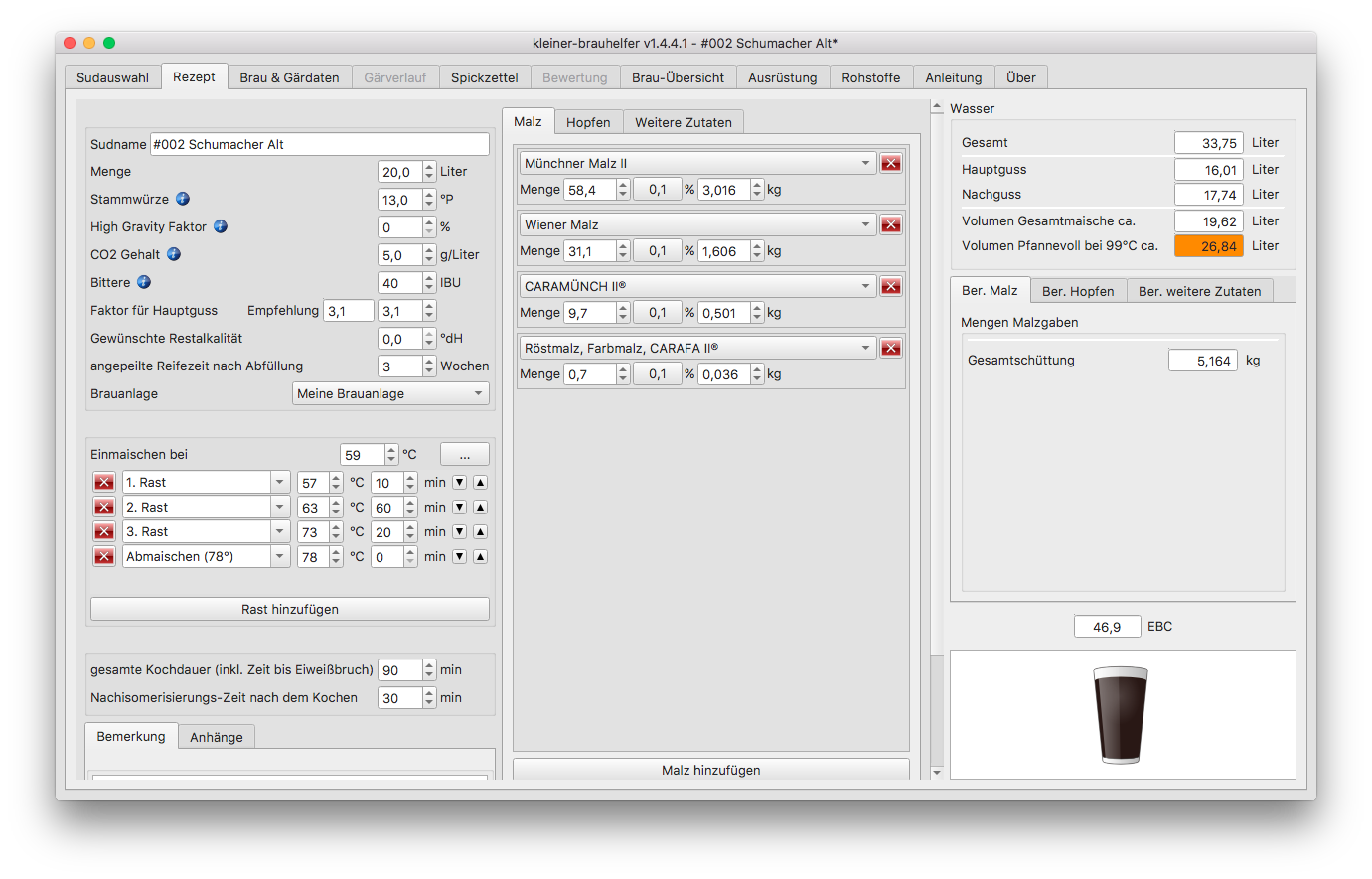Click the info icon beside Bittere
Screen dimensions: 1372x879
tap(144, 282)
